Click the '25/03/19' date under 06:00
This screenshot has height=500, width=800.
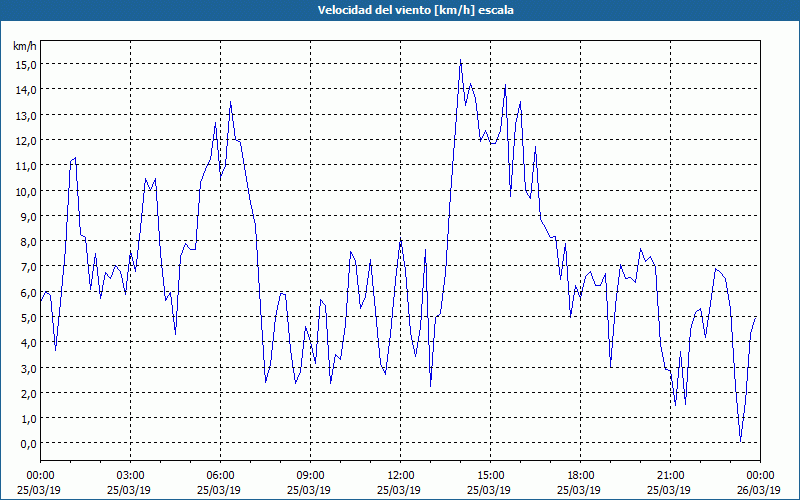(219, 490)
